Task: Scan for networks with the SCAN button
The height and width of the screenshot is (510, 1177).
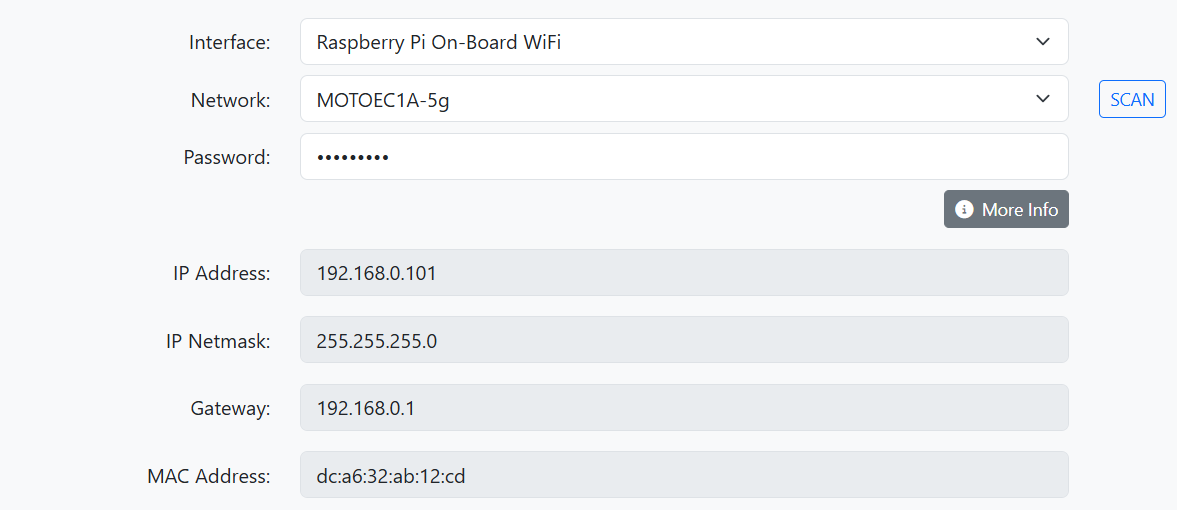Action: (1132, 99)
